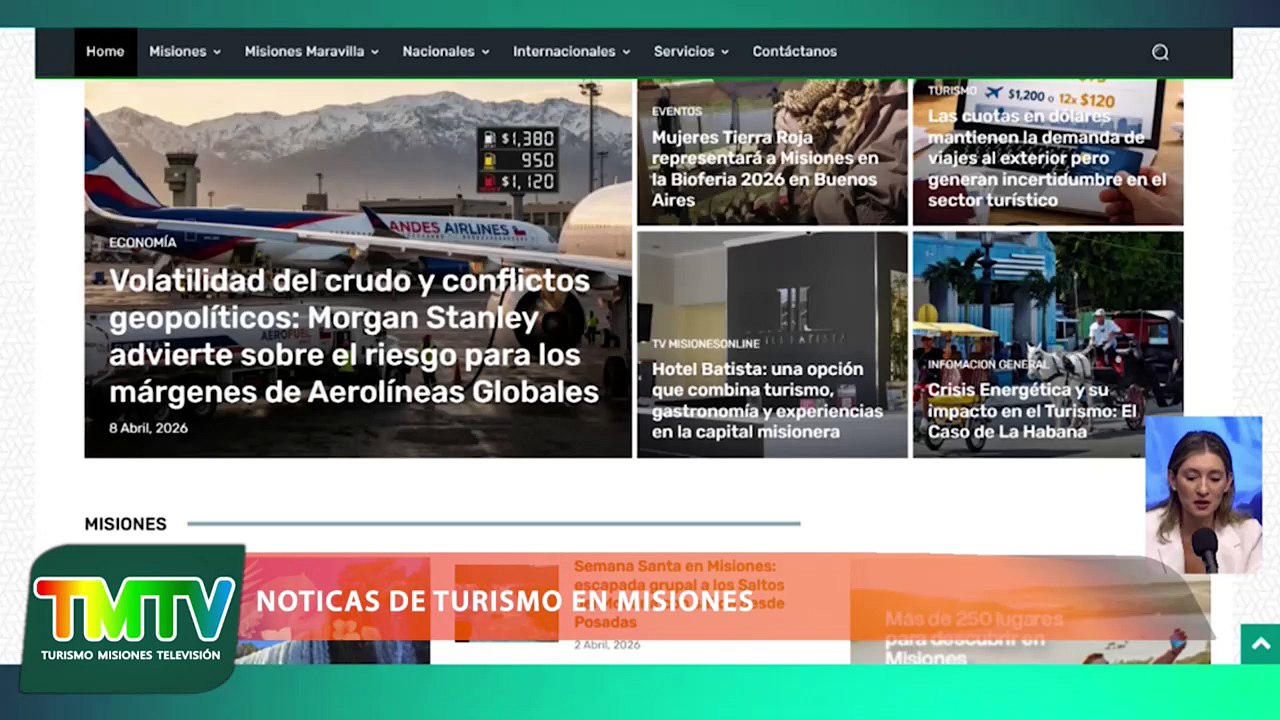Open Morgan Stanley aerolíneas headline article

point(354,336)
